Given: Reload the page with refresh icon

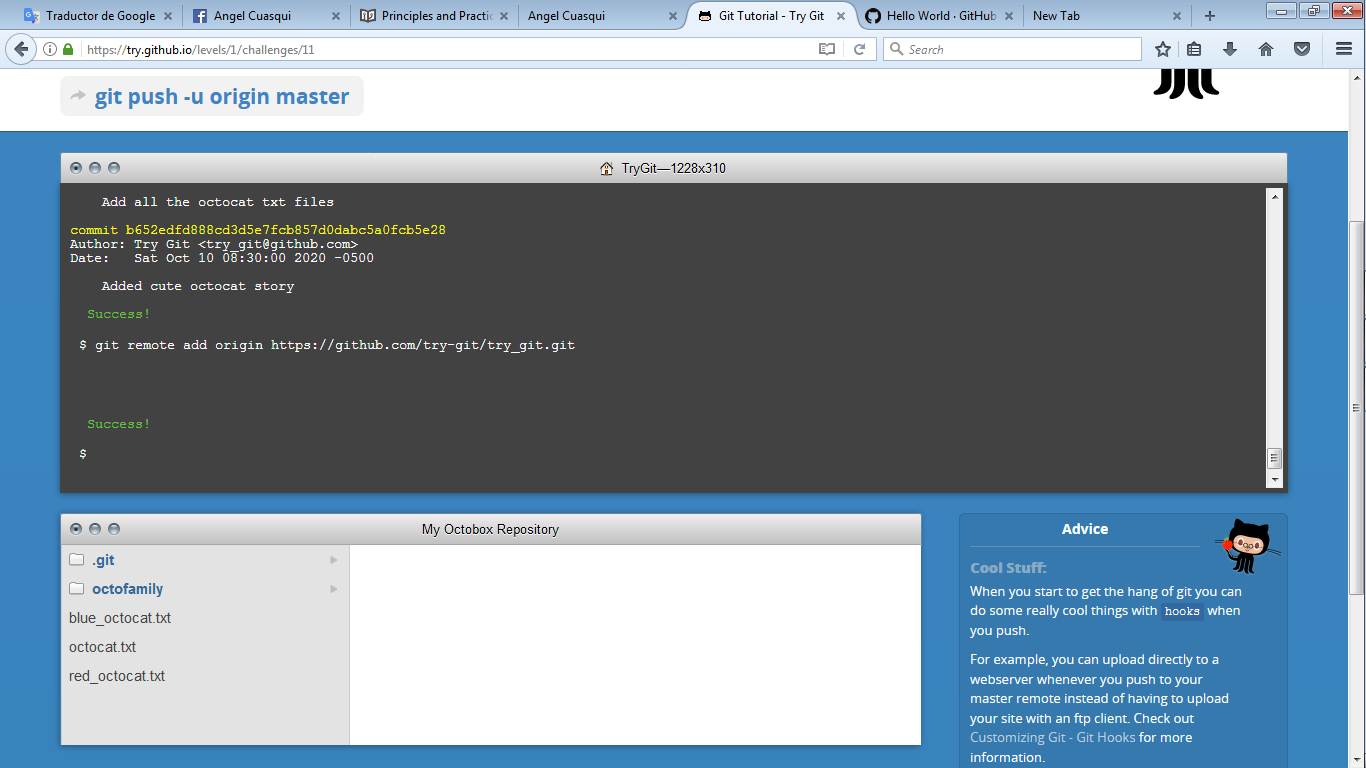Looking at the screenshot, I should coord(859,49).
